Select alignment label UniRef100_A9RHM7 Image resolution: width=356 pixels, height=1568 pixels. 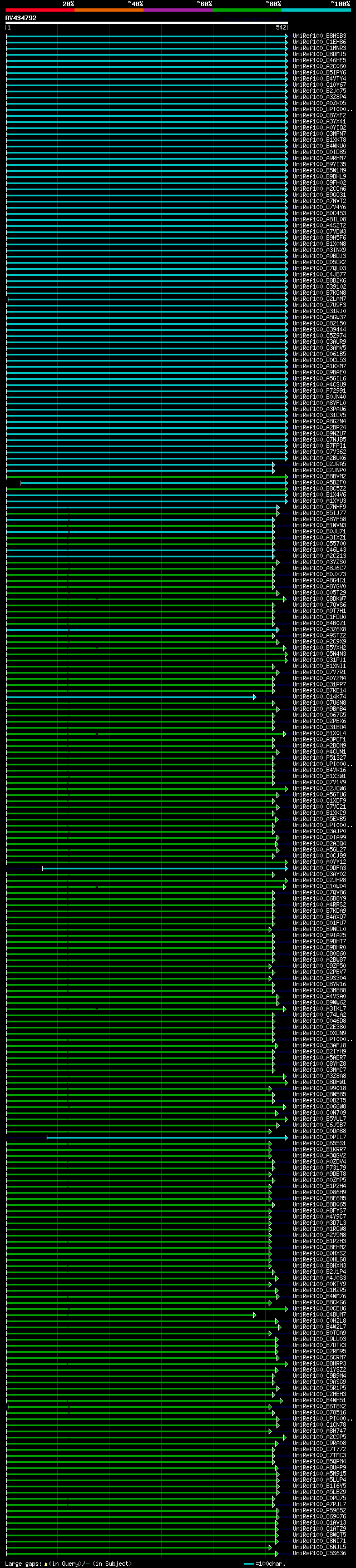[319, 159]
